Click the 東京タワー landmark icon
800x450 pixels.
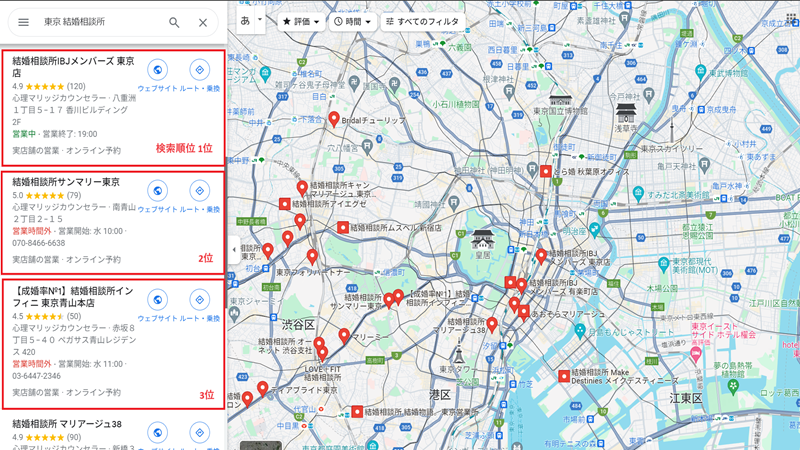(x=458, y=354)
